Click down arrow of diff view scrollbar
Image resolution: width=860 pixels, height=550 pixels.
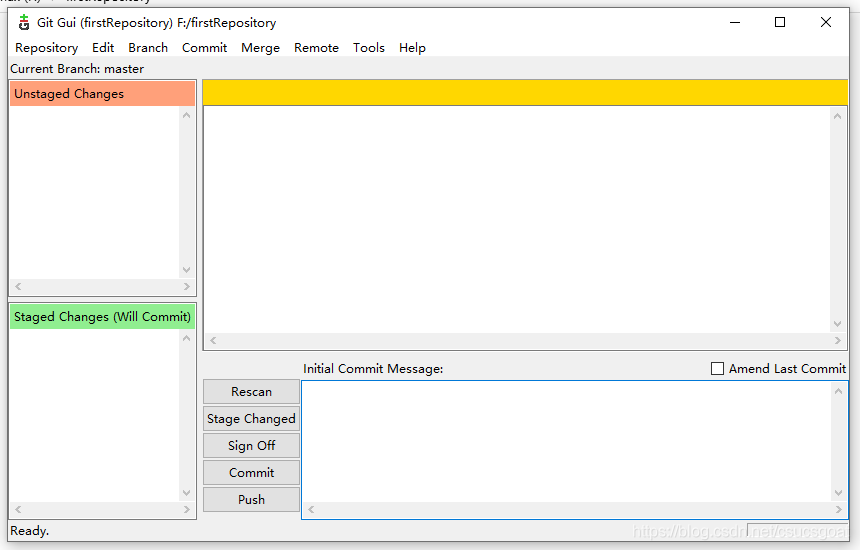point(838,324)
